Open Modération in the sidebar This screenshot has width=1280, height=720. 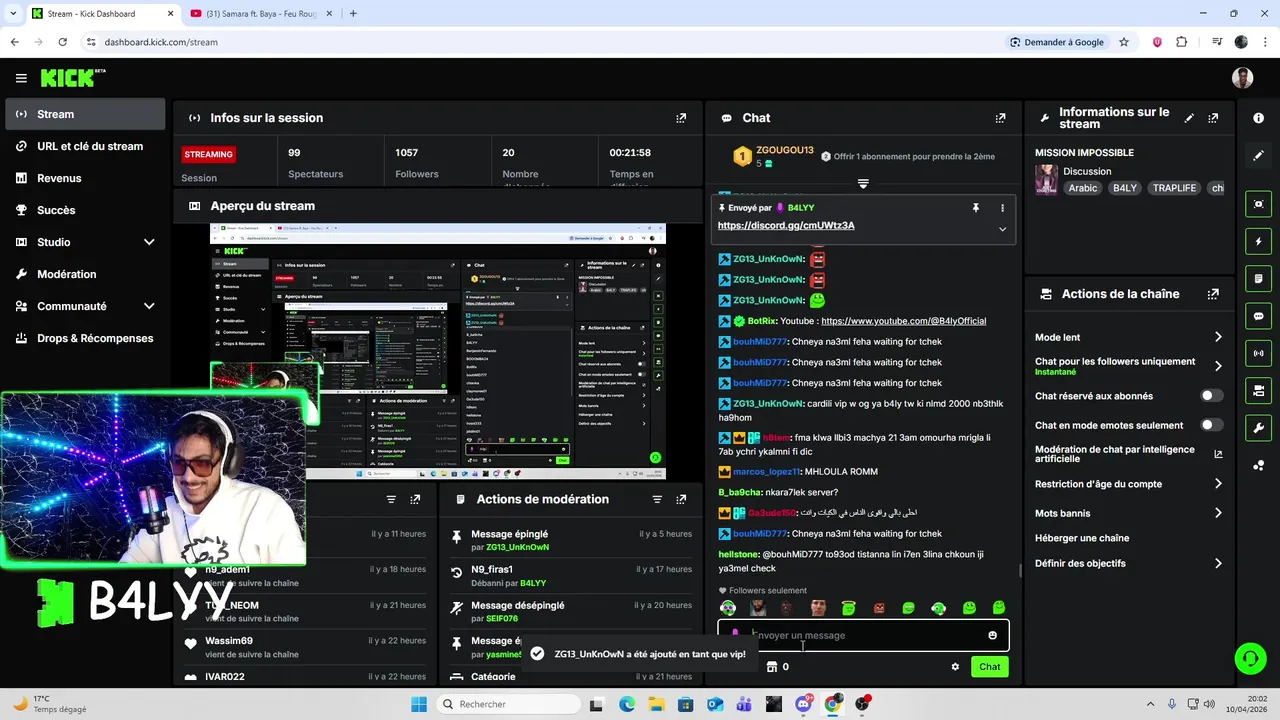point(85,274)
